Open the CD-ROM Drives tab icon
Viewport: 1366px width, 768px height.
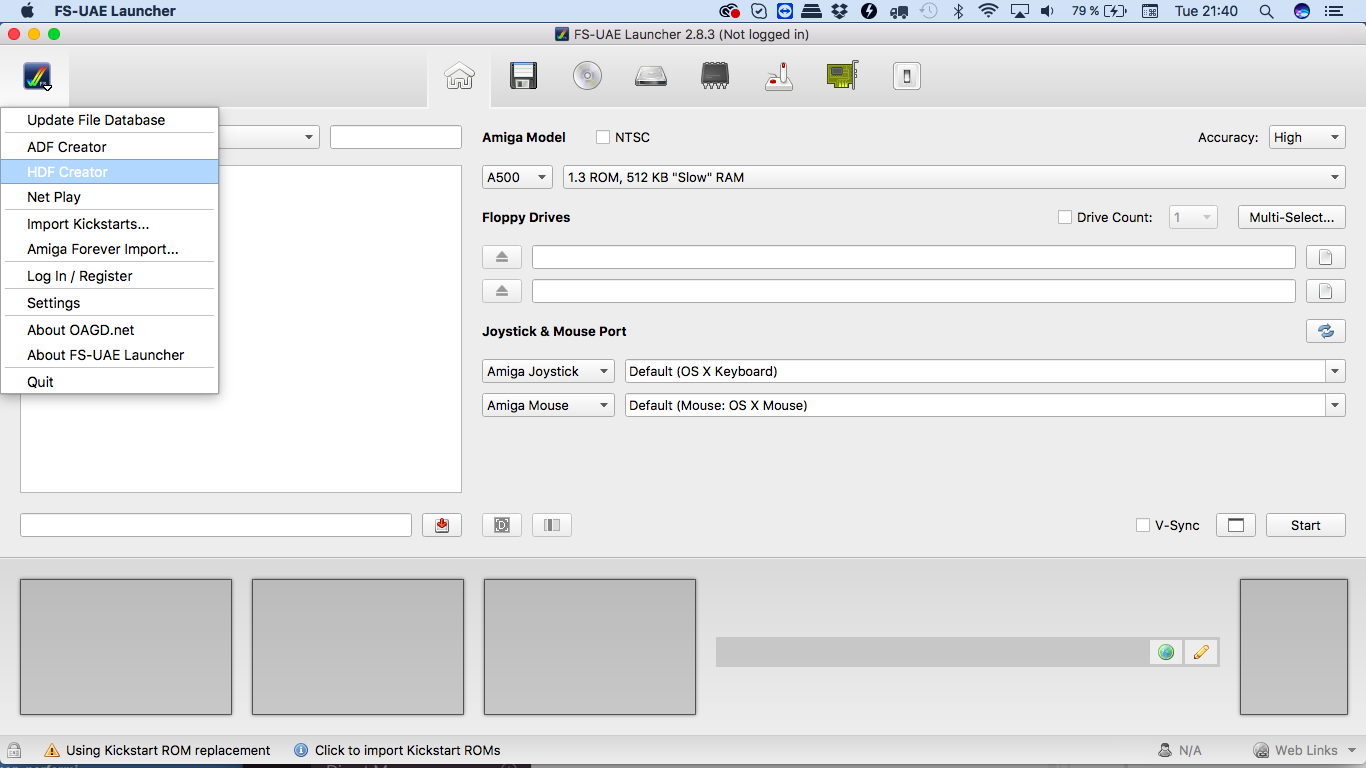click(x=587, y=76)
